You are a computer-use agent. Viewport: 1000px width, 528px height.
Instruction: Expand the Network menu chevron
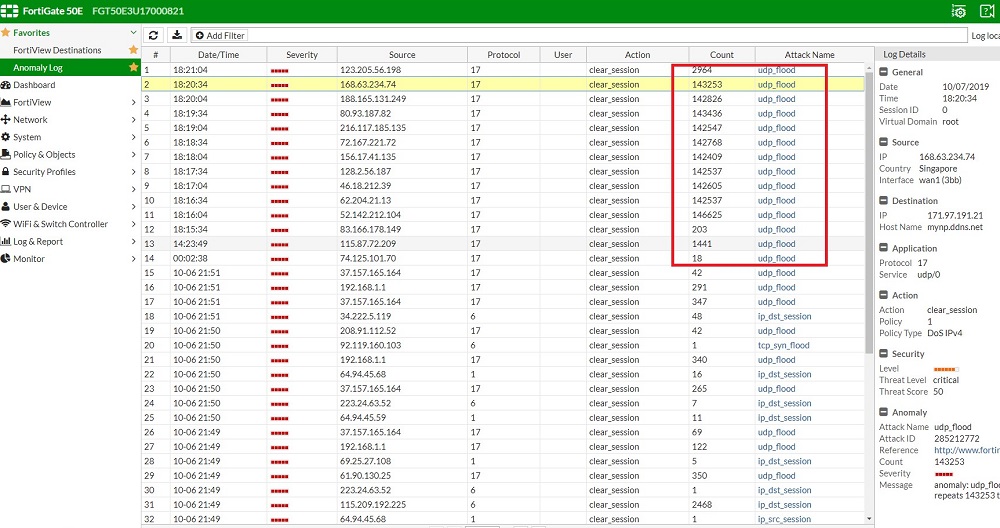pyautogui.click(x=133, y=119)
